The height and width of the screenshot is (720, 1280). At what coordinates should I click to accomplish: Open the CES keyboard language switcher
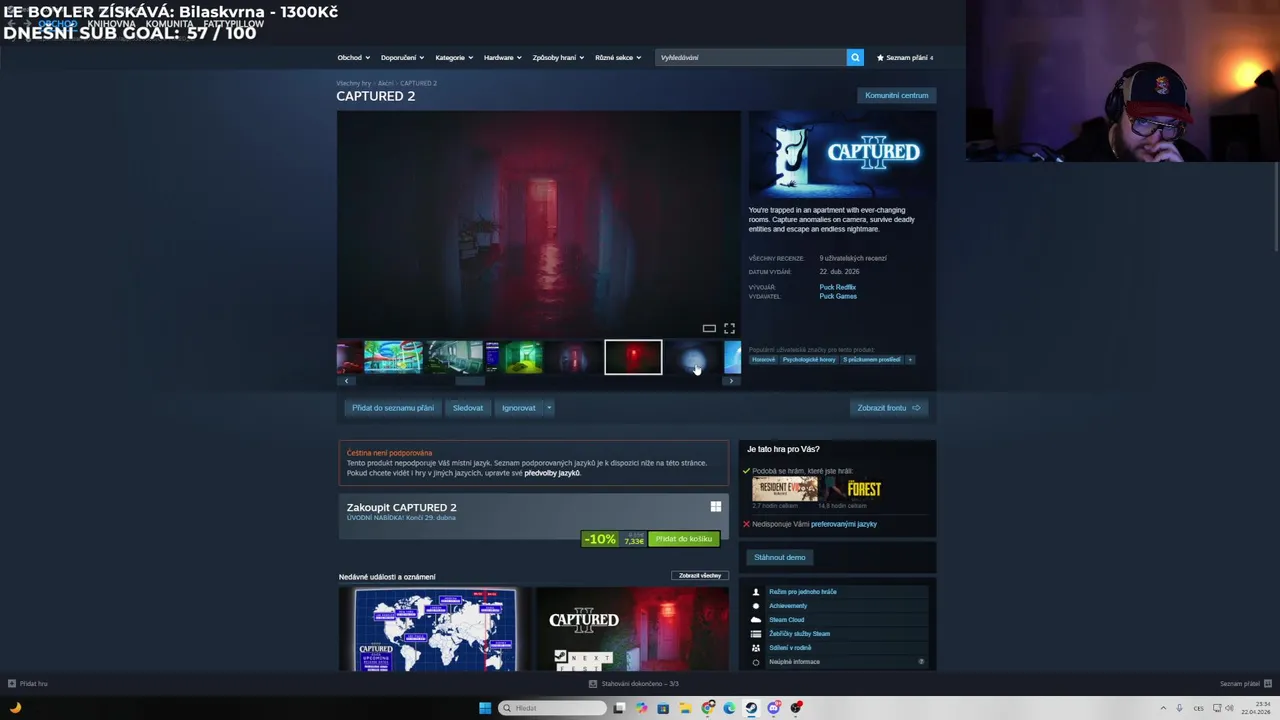coord(1198,708)
